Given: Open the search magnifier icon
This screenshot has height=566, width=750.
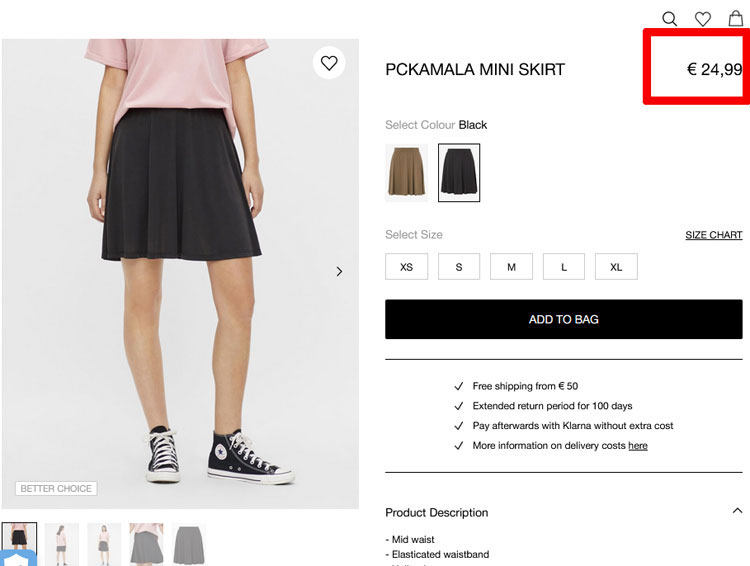Looking at the screenshot, I should (670, 18).
